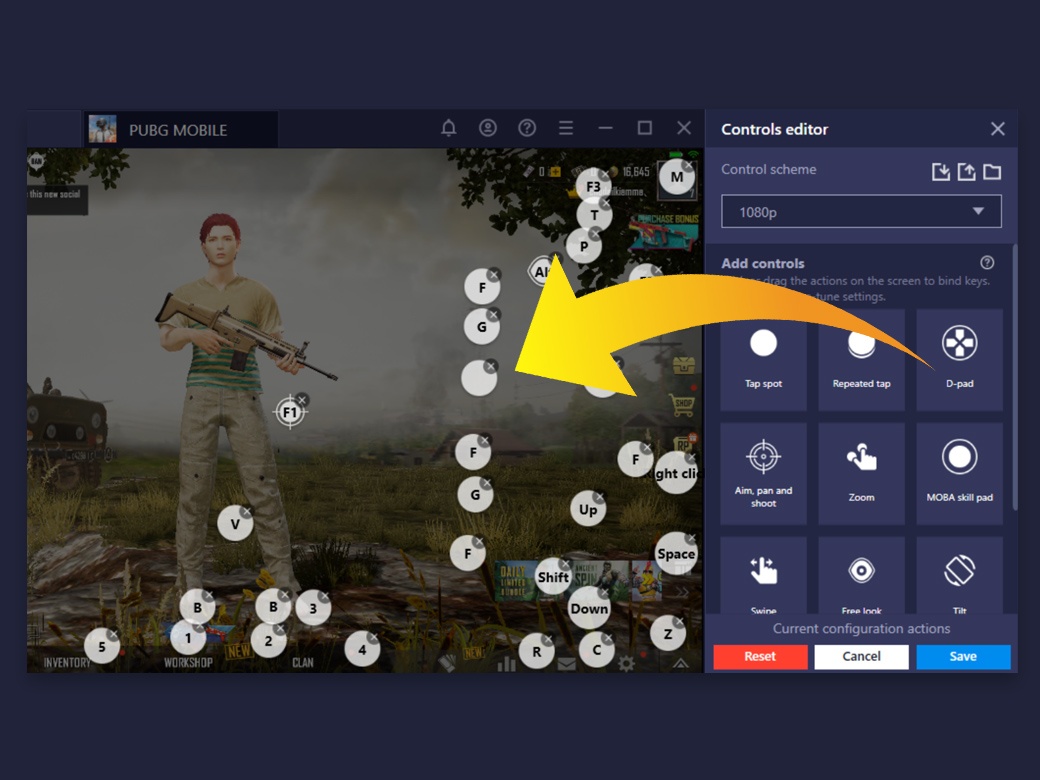The width and height of the screenshot is (1040, 780).
Task: Select the 3 key binding bubble
Action: click(313, 608)
